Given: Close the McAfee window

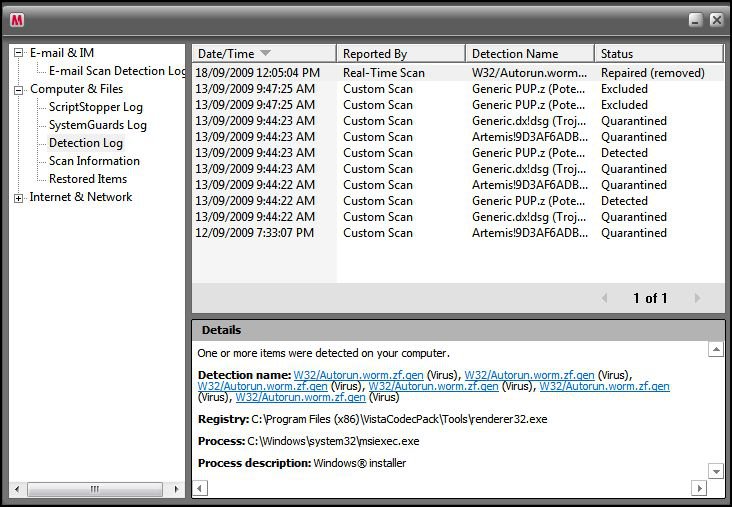Looking at the screenshot, I should (716, 20).
